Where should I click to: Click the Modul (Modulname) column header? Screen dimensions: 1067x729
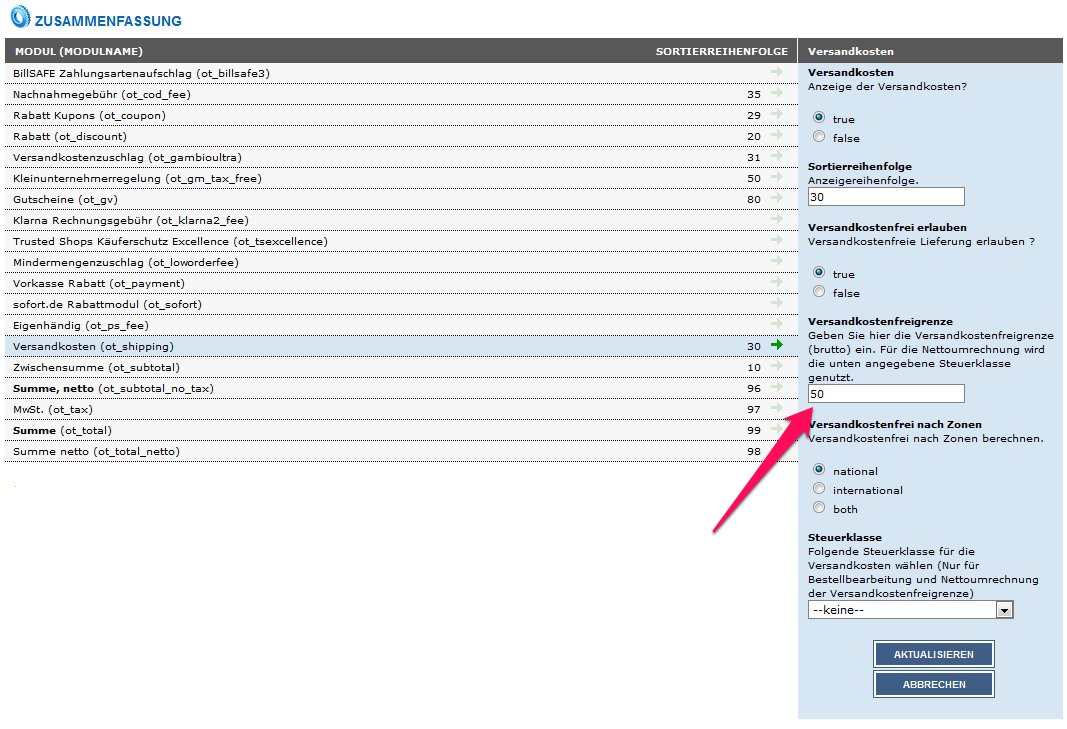(x=79, y=51)
